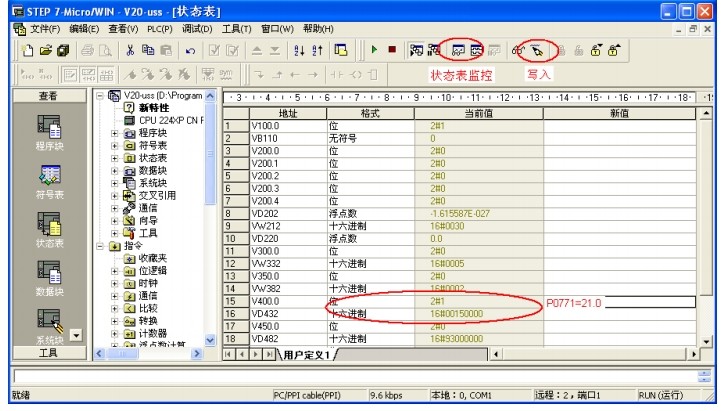Open the 编辑(E) menu
Screen dimensions: 726x411
tap(84, 29)
